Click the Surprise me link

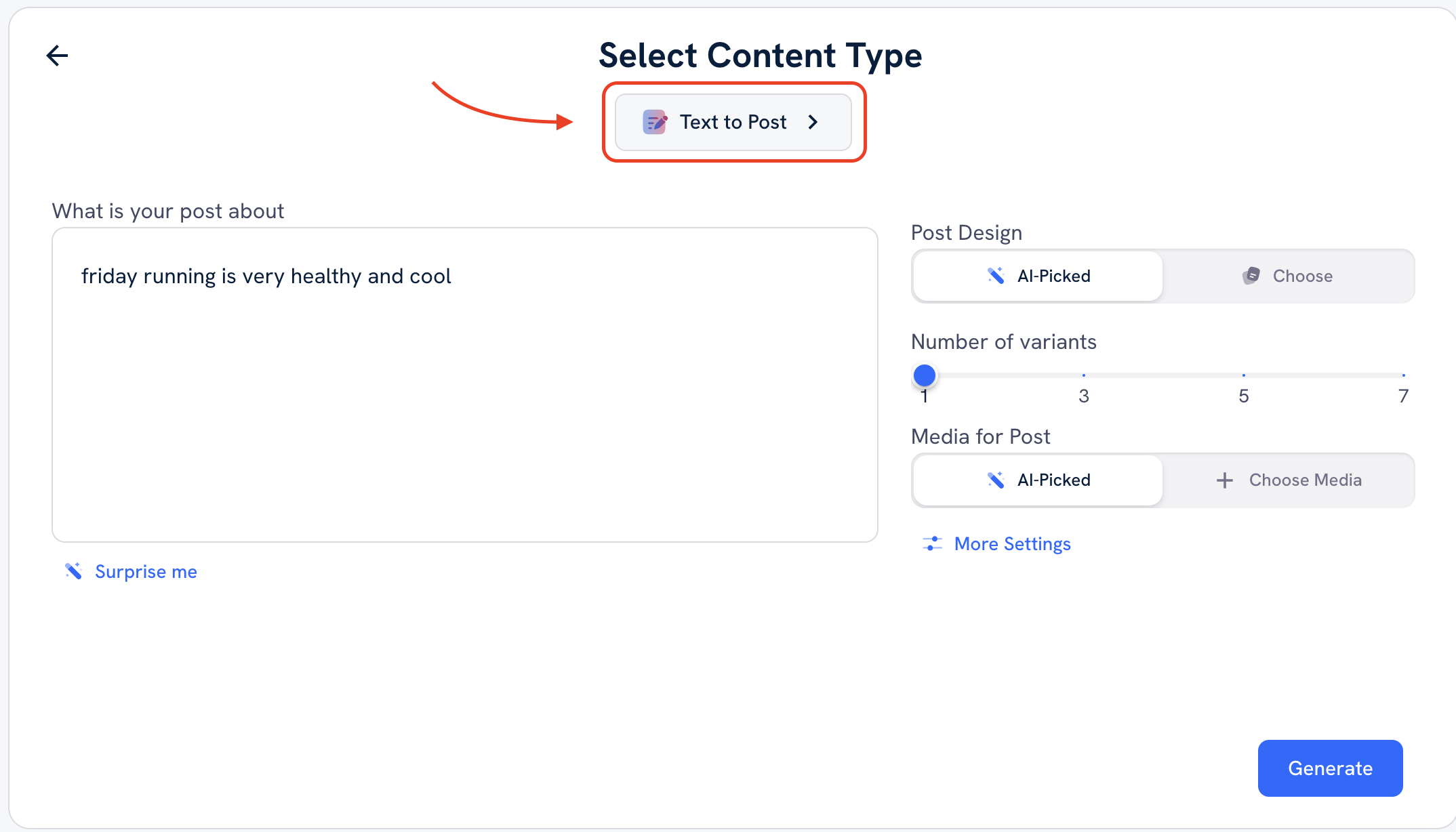pyautogui.click(x=146, y=571)
